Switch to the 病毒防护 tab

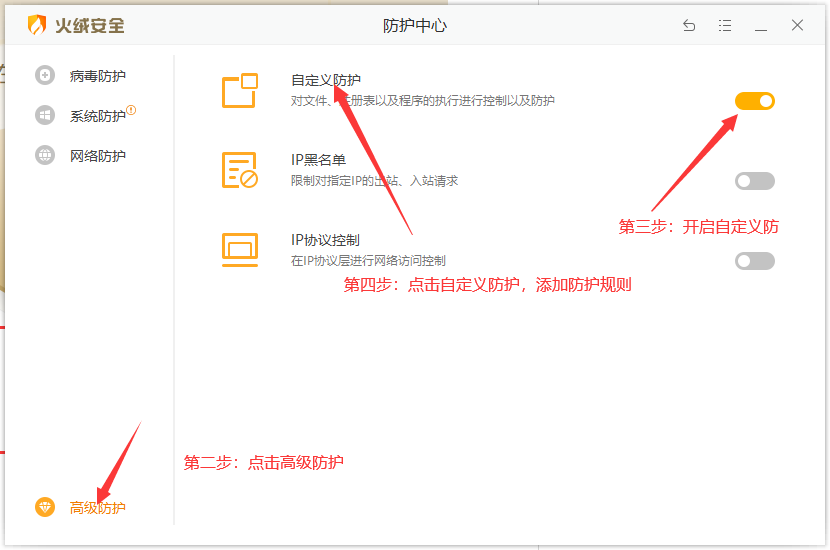(x=98, y=76)
